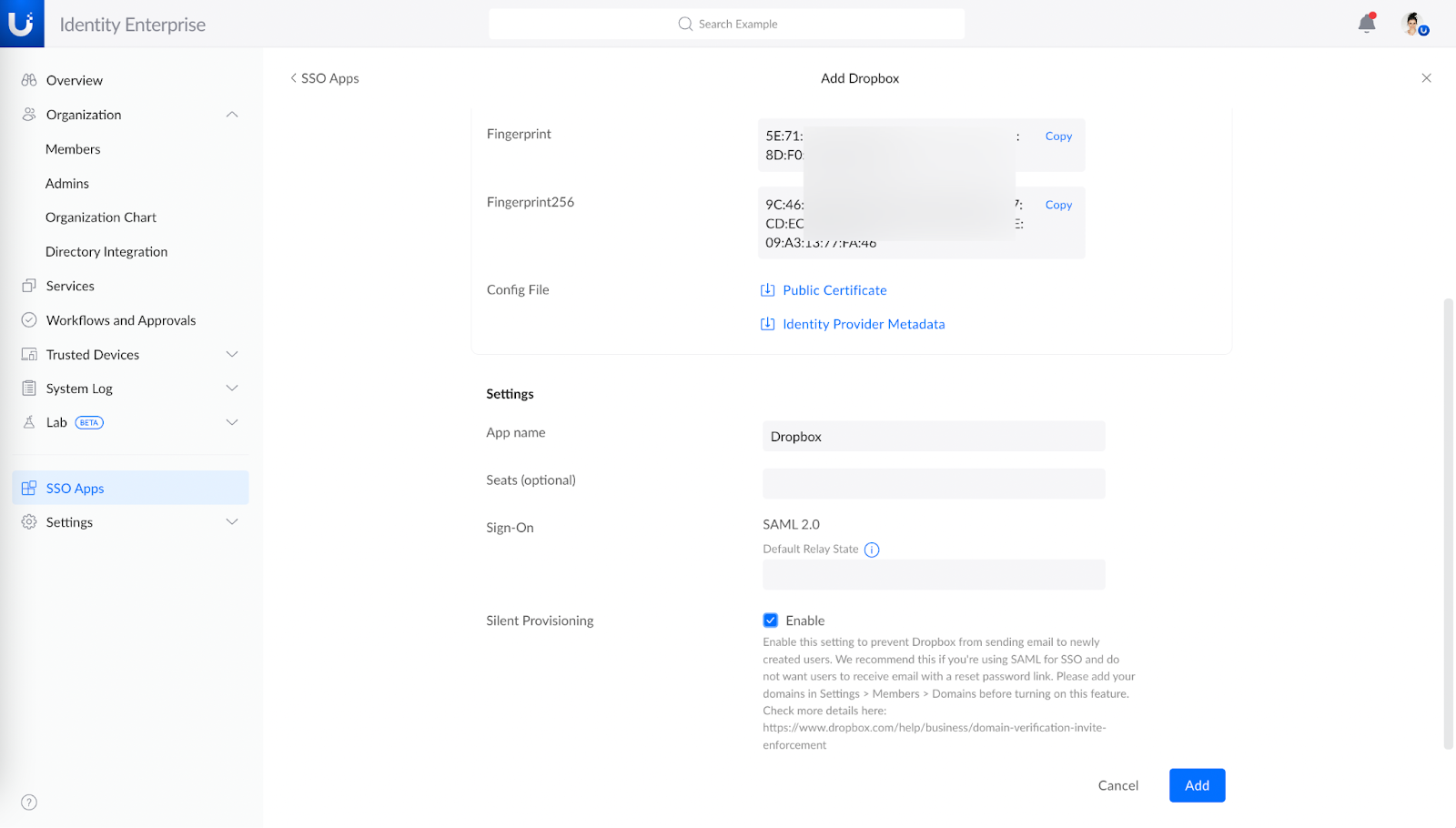
Task: Click the Trusted Devices icon
Action: coord(29,355)
